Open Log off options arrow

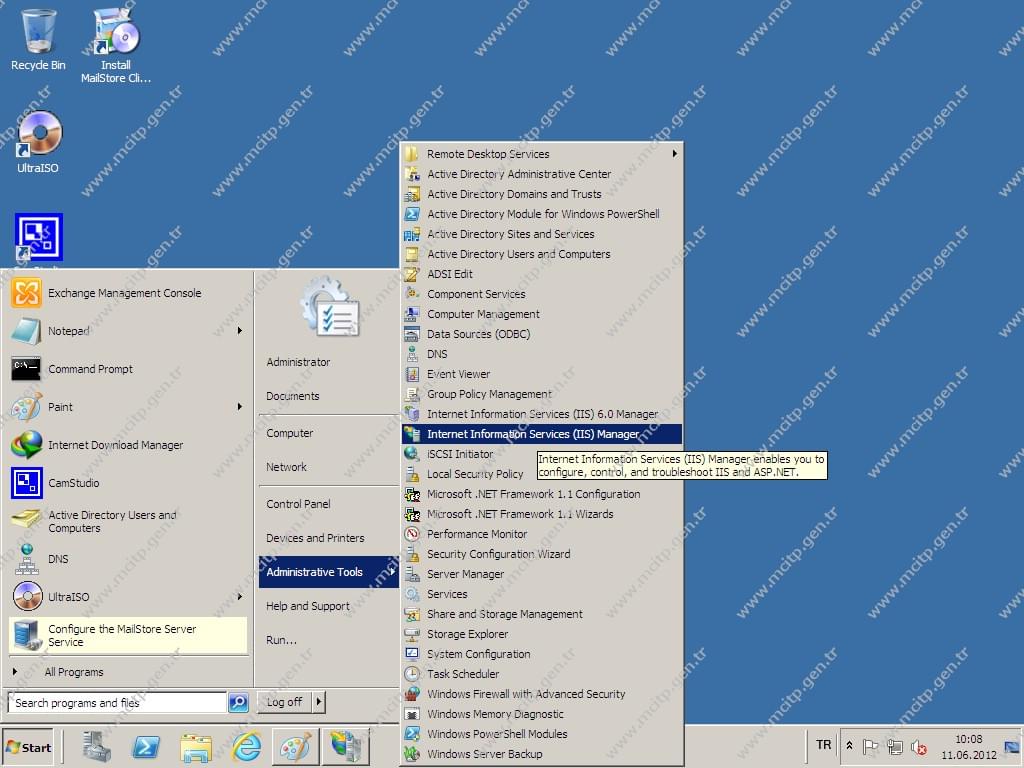pos(318,702)
